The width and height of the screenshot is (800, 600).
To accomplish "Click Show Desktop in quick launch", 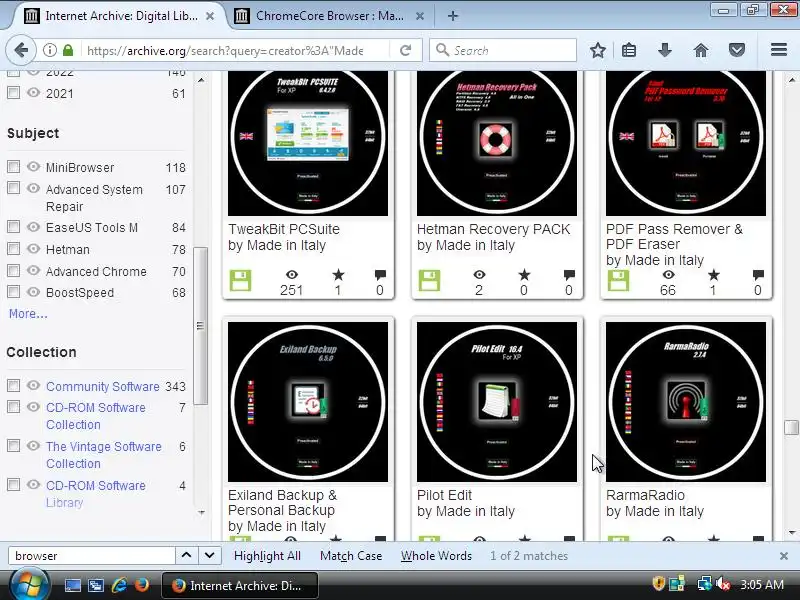I will coord(72,585).
